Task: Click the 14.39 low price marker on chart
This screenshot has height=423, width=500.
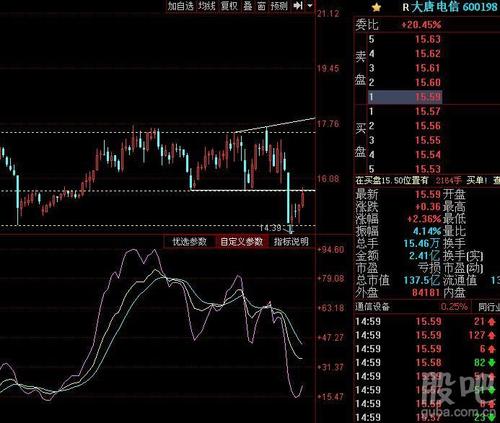Action: click(271, 228)
